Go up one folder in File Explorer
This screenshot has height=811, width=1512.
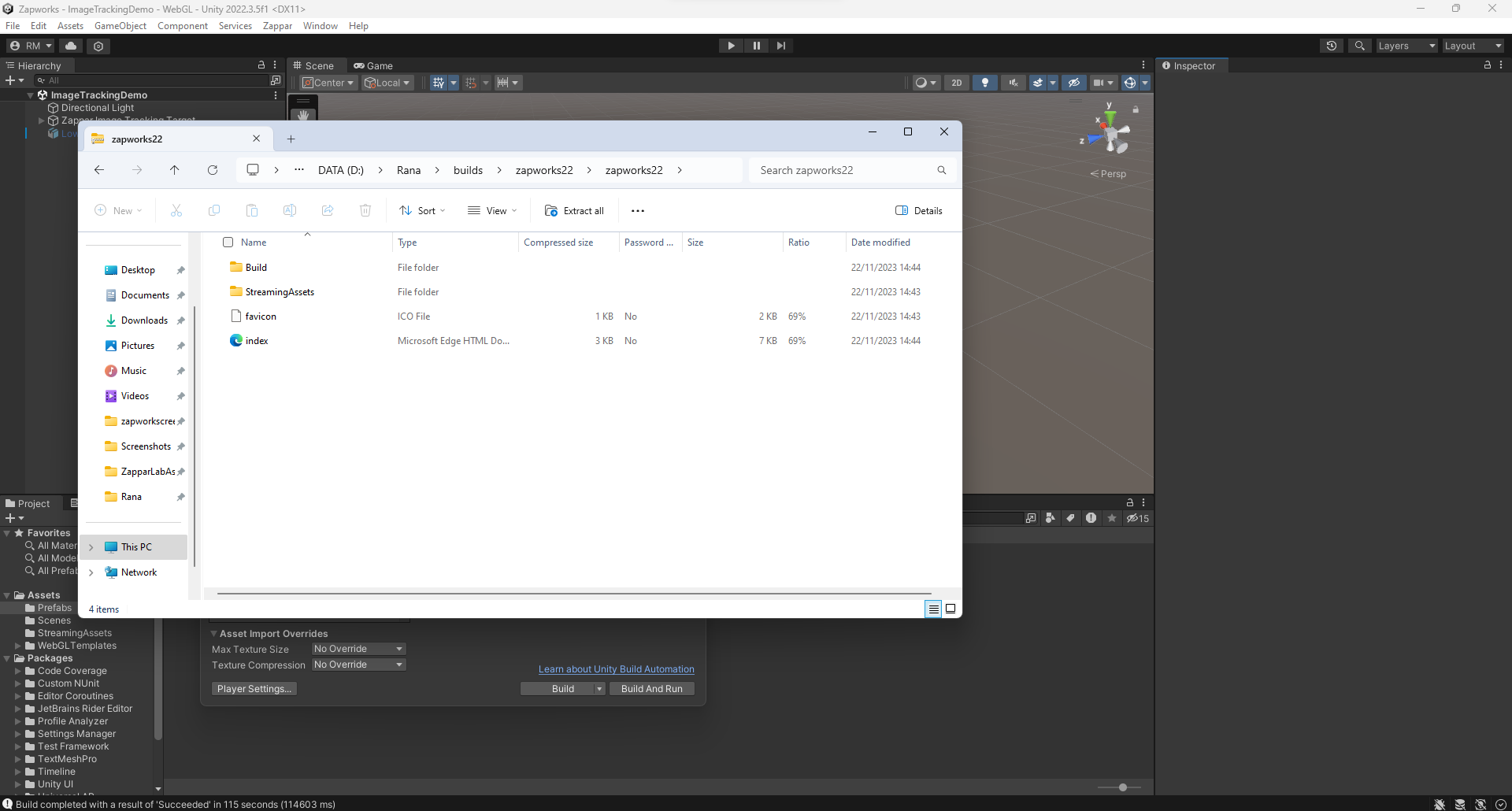coord(175,170)
